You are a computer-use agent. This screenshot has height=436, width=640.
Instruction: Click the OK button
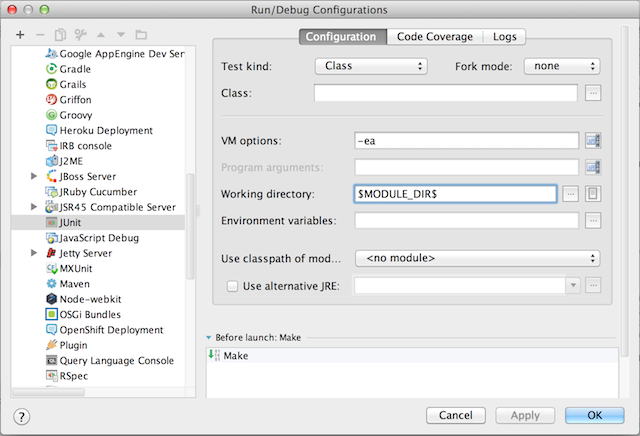pos(595,416)
